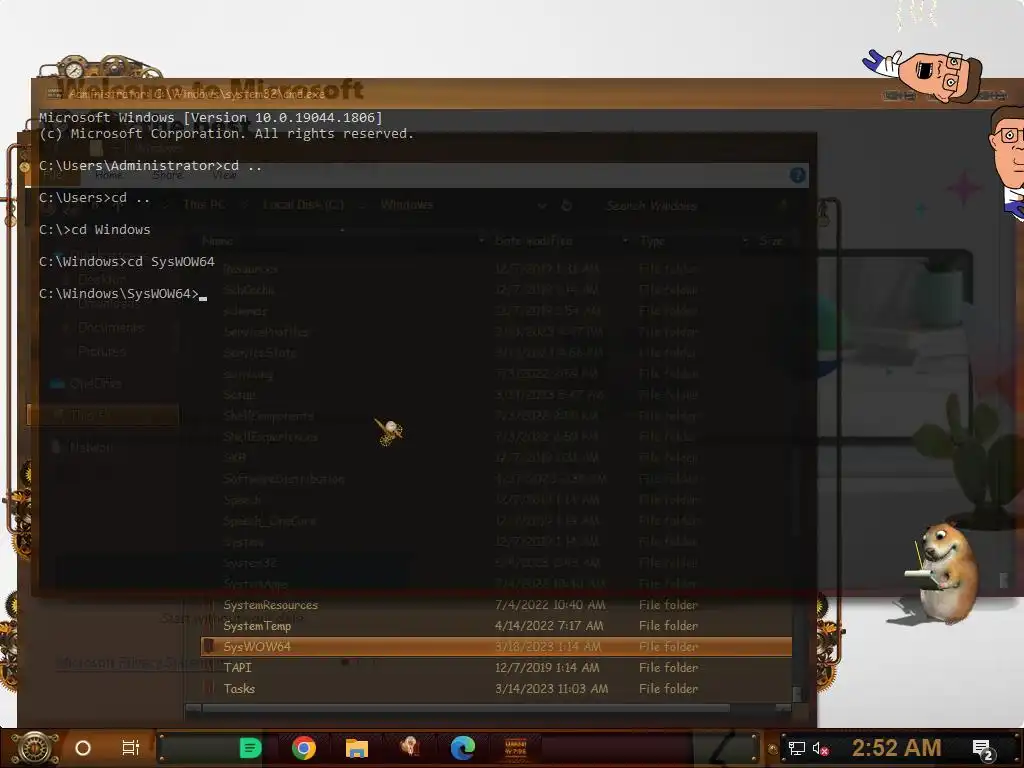Open Cortana search circle on taskbar
The width and height of the screenshot is (1024, 768).
coord(83,748)
